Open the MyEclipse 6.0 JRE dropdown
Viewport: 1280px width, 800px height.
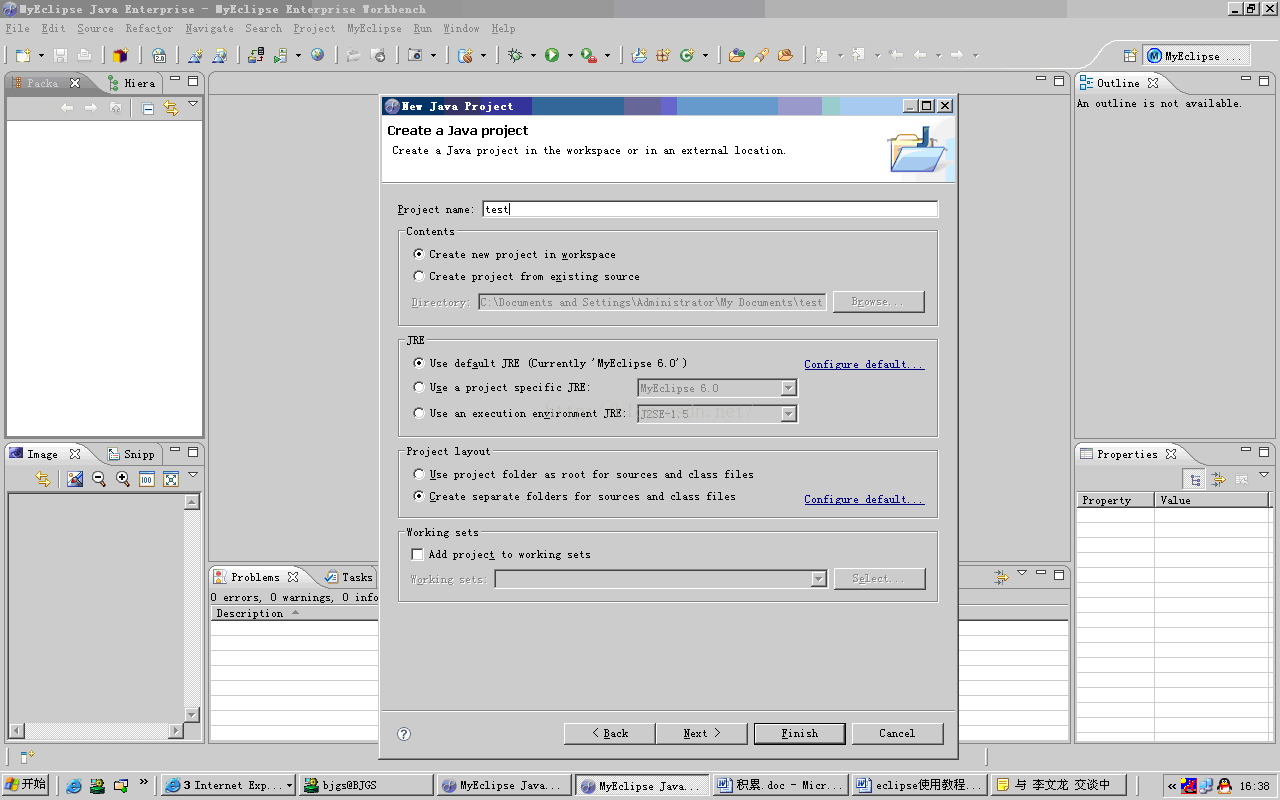click(788, 388)
